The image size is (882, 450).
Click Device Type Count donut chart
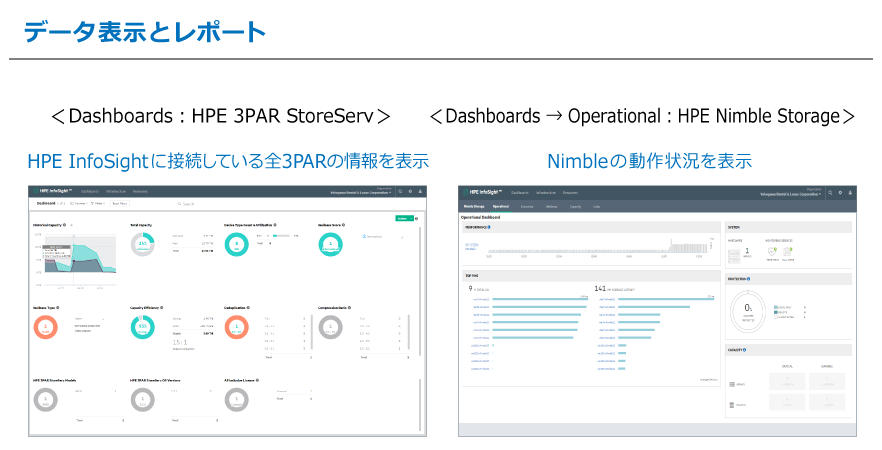(x=236, y=245)
